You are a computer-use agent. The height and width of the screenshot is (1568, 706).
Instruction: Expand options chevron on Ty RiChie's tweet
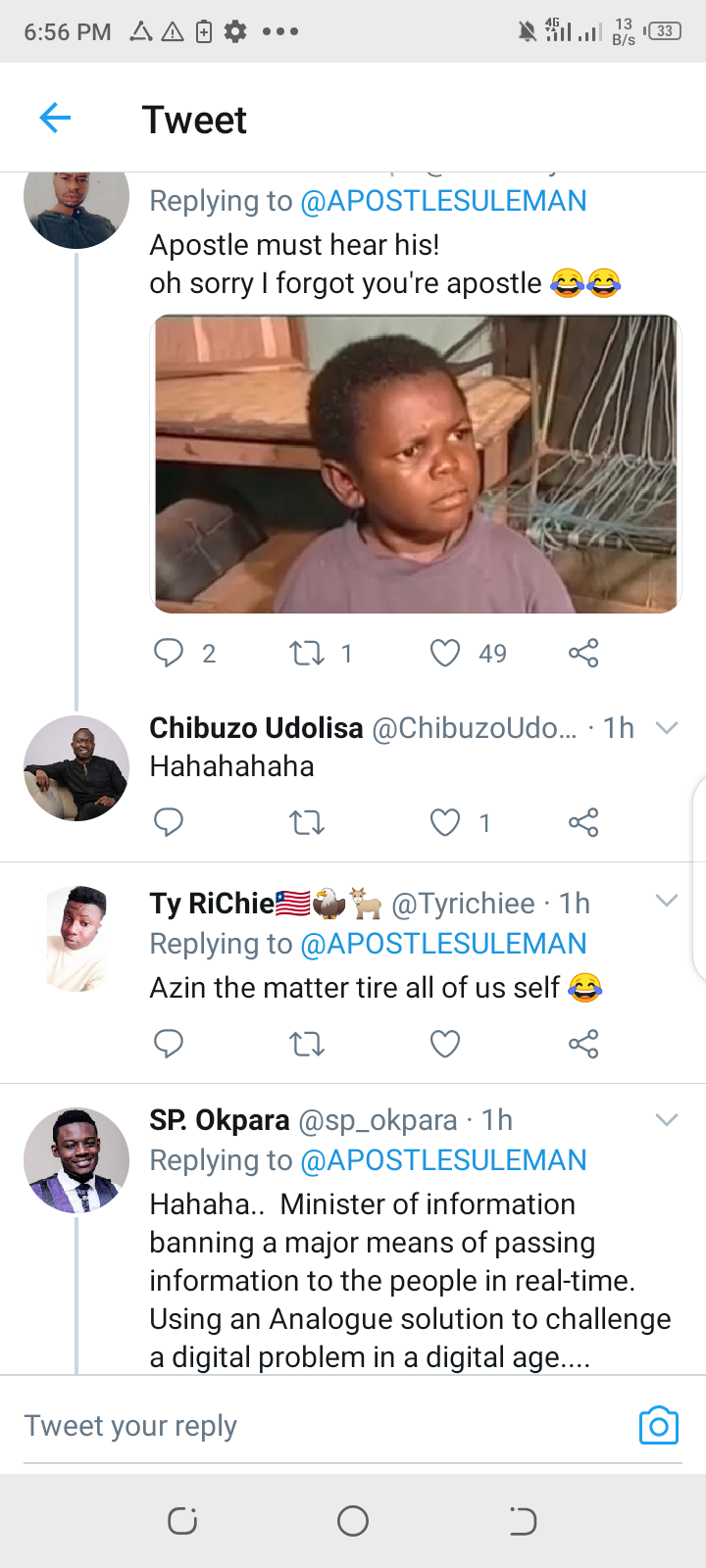click(667, 901)
